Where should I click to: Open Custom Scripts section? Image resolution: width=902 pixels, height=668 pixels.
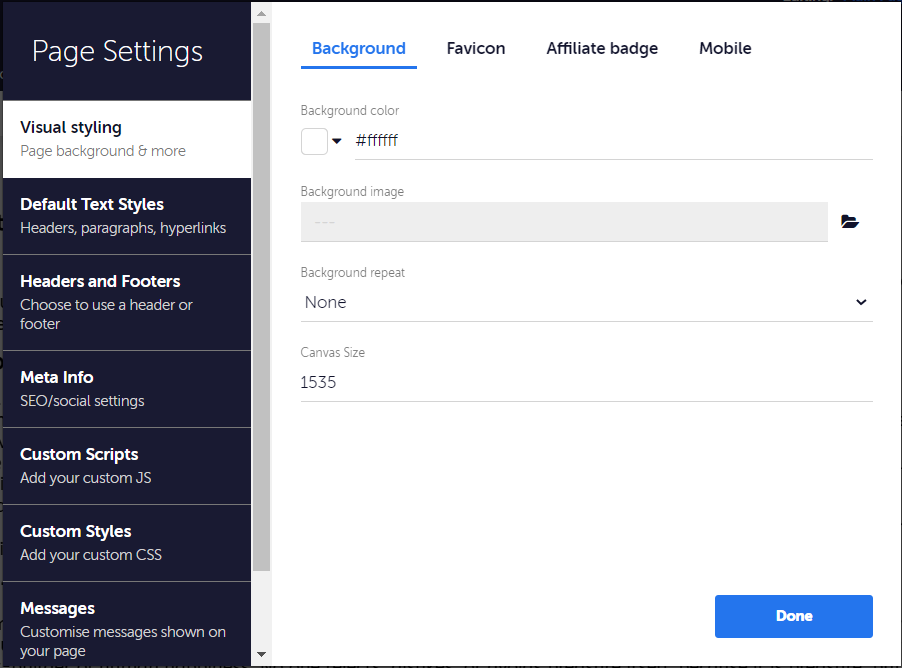[127, 466]
